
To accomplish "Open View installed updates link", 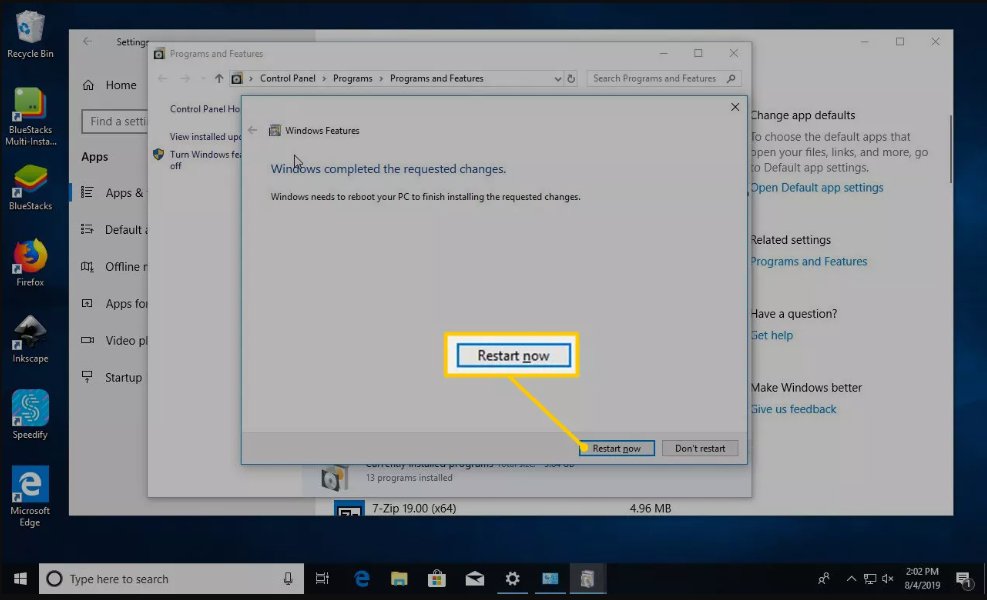I will pos(205,137).
